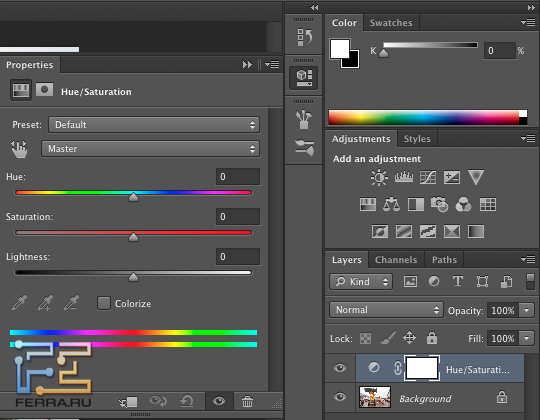The image size is (540, 420).
Task: Delete adjustment layer with trash icon
Action: point(247,401)
